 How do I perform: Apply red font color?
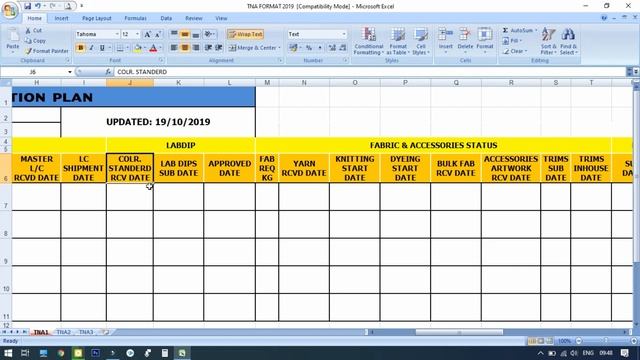(x=153, y=48)
